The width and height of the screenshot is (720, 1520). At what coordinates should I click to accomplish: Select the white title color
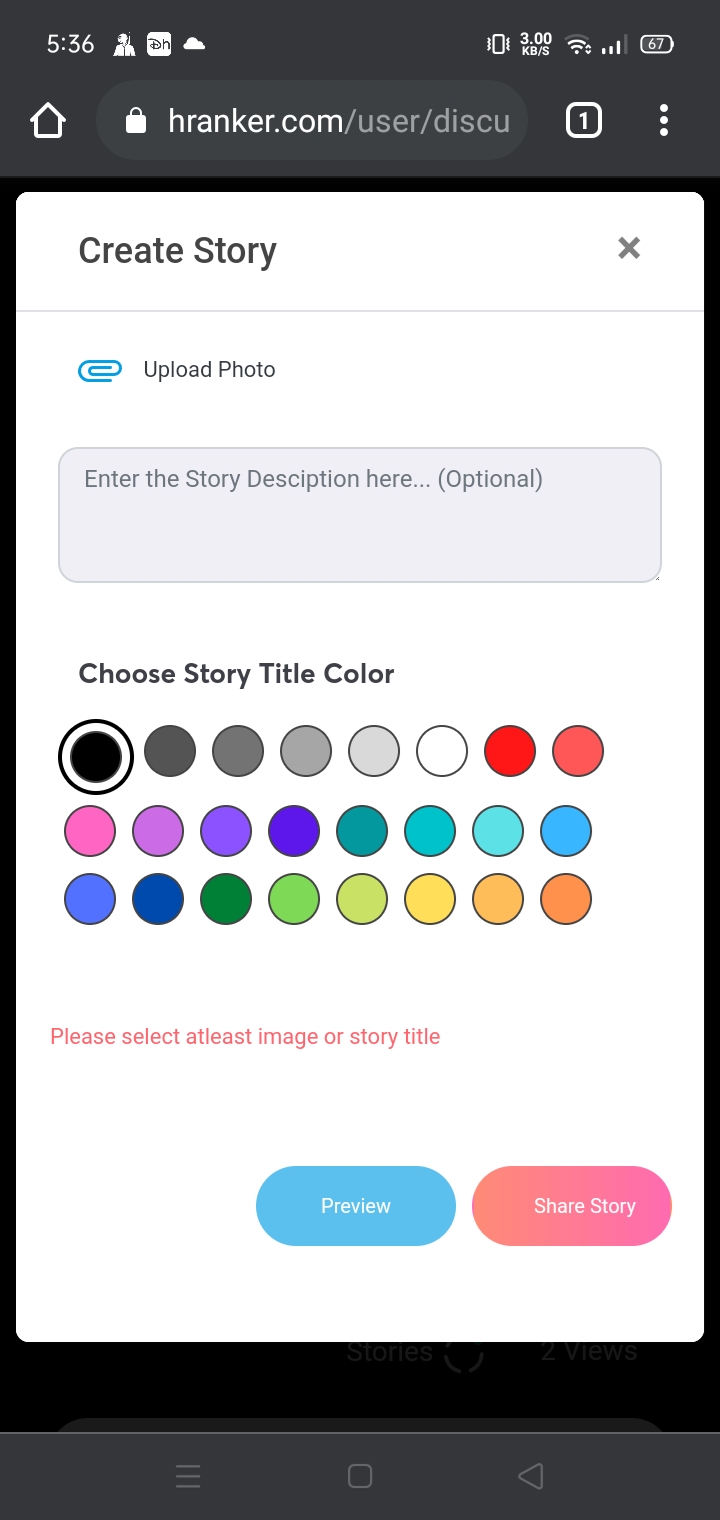click(x=442, y=751)
